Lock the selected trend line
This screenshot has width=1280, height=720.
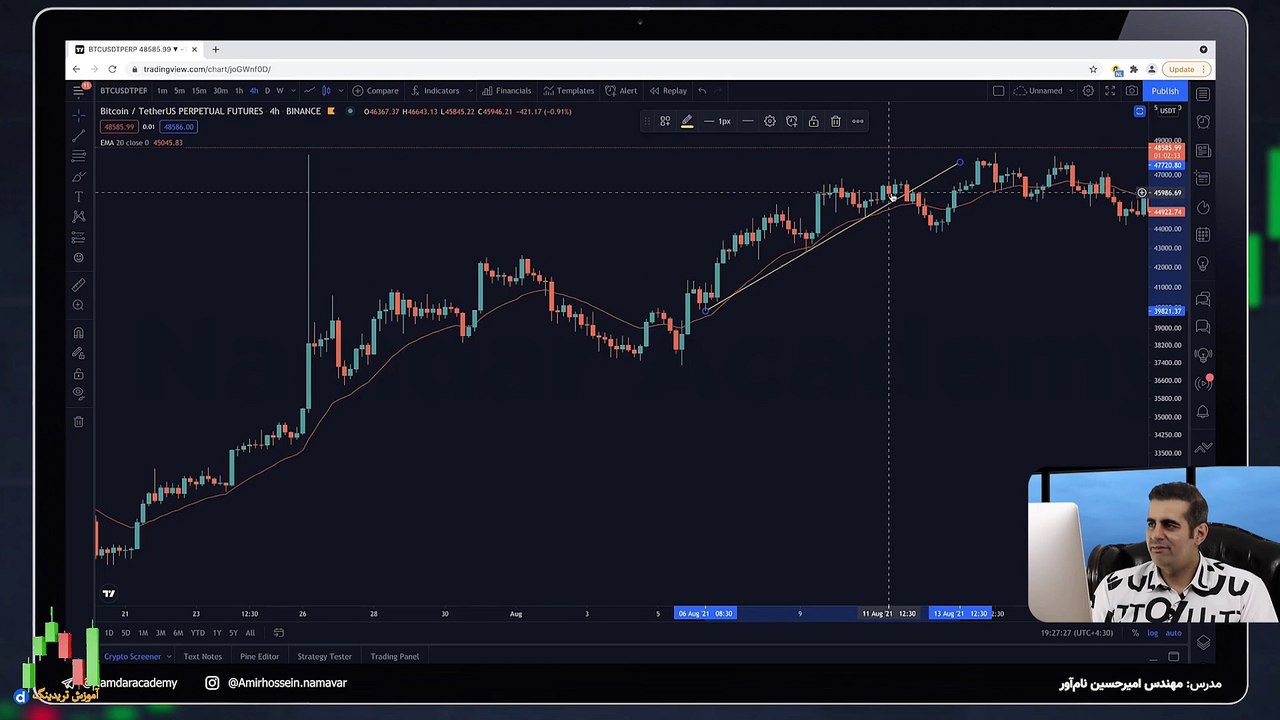[x=814, y=121]
